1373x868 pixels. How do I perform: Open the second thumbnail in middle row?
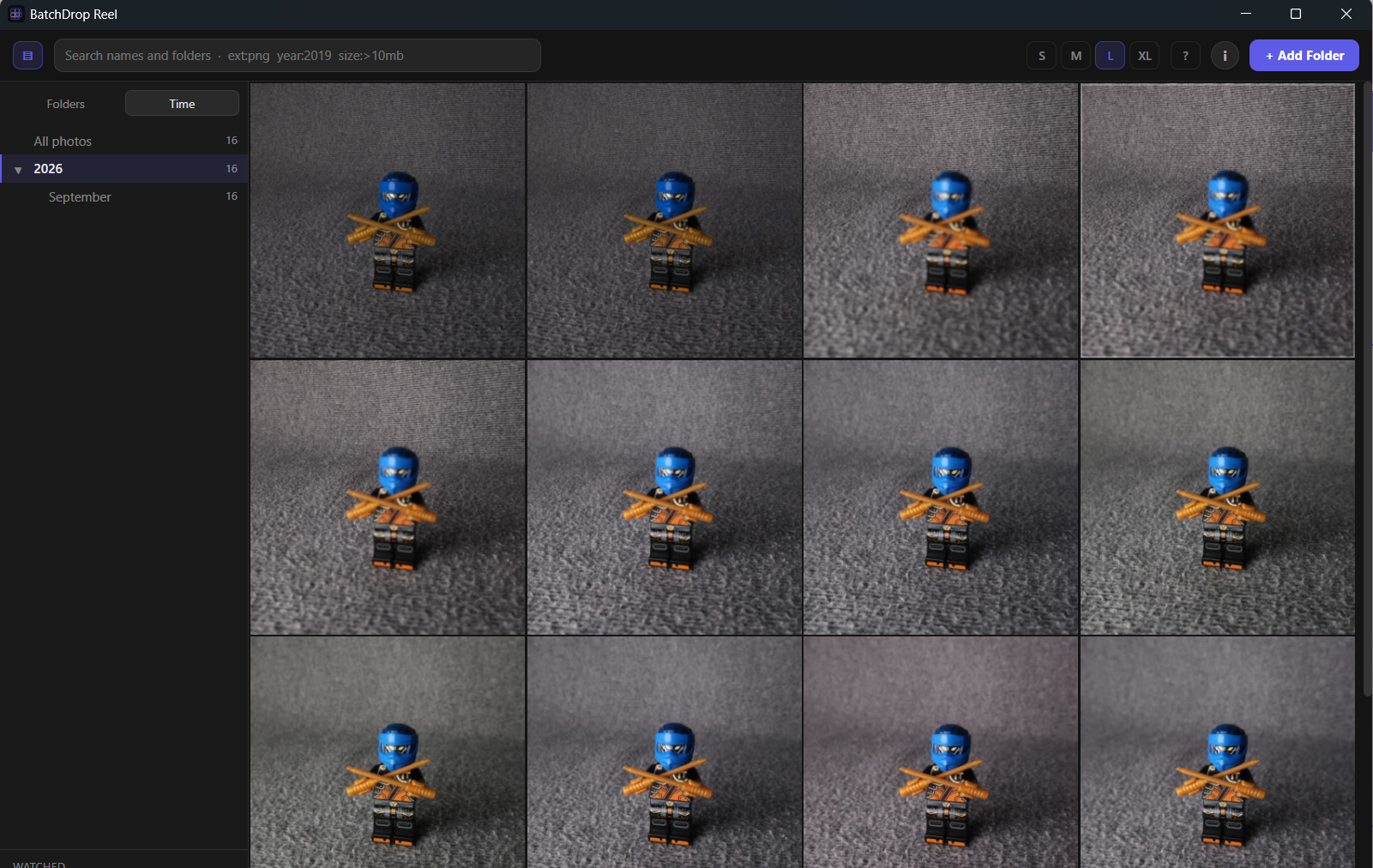tap(665, 497)
